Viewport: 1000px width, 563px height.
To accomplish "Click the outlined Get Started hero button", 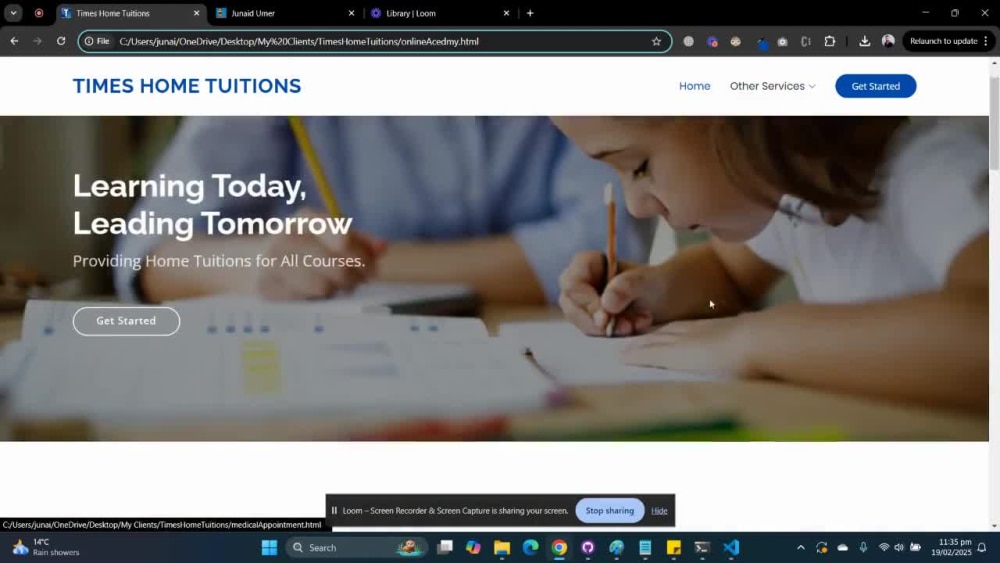I will 126,321.
